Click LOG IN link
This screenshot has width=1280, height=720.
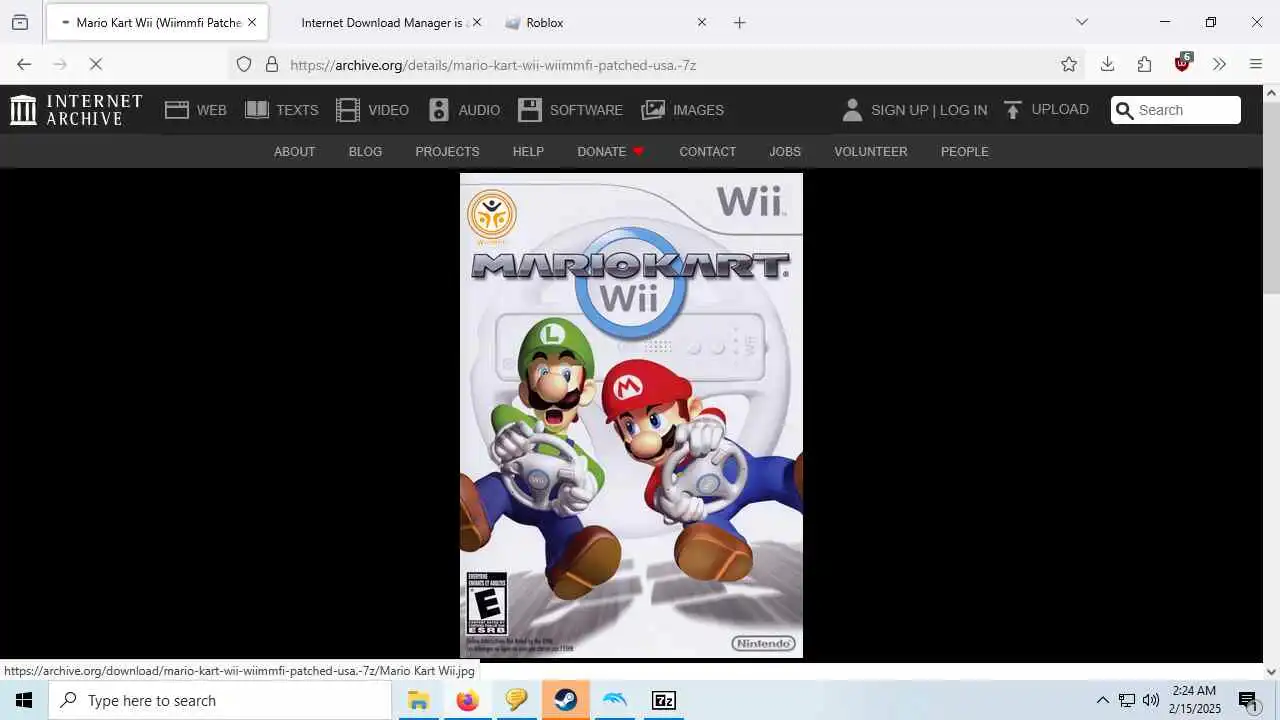pyautogui.click(x=963, y=110)
